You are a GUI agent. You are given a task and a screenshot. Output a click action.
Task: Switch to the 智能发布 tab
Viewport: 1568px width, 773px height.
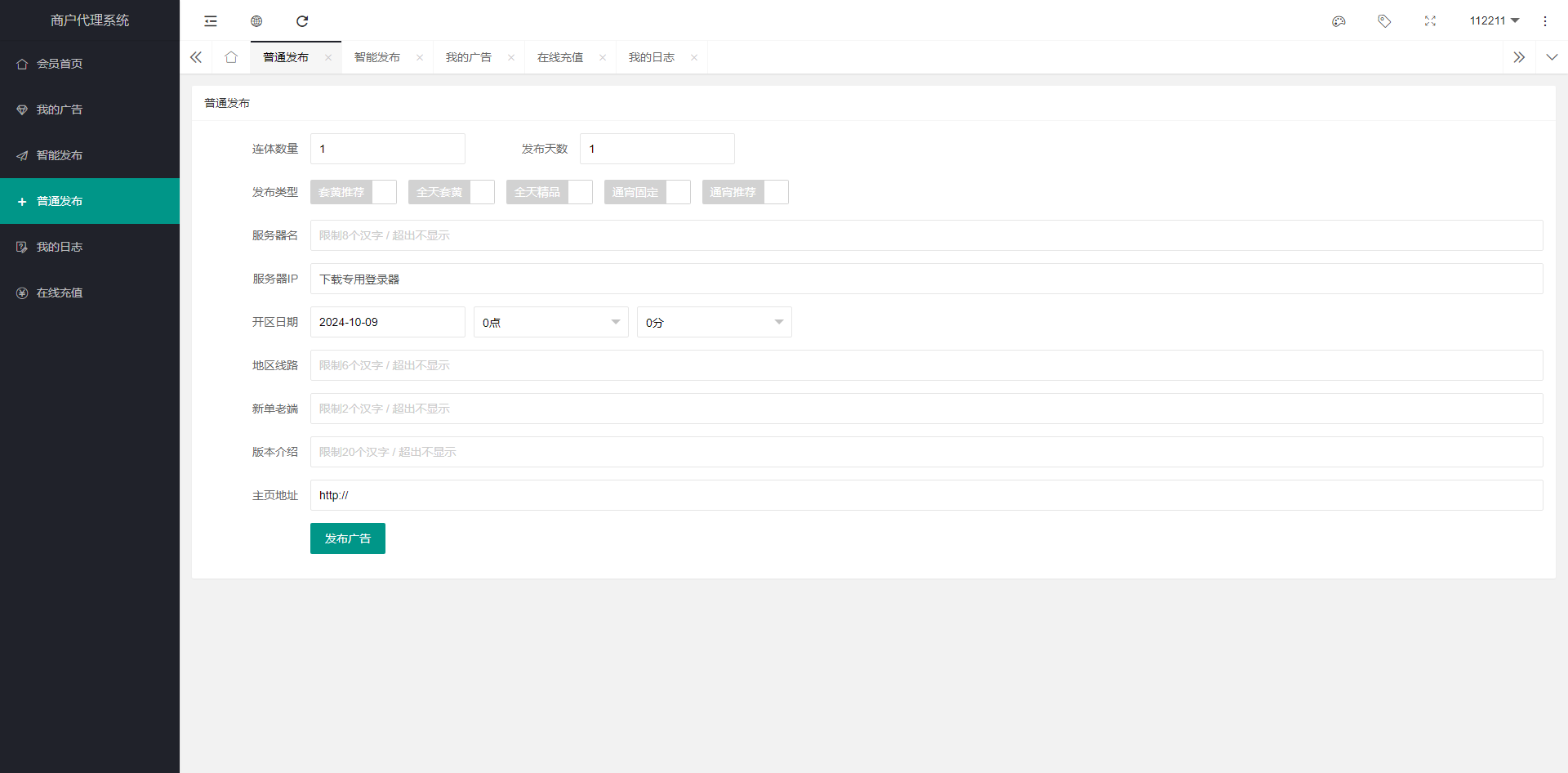pos(377,57)
